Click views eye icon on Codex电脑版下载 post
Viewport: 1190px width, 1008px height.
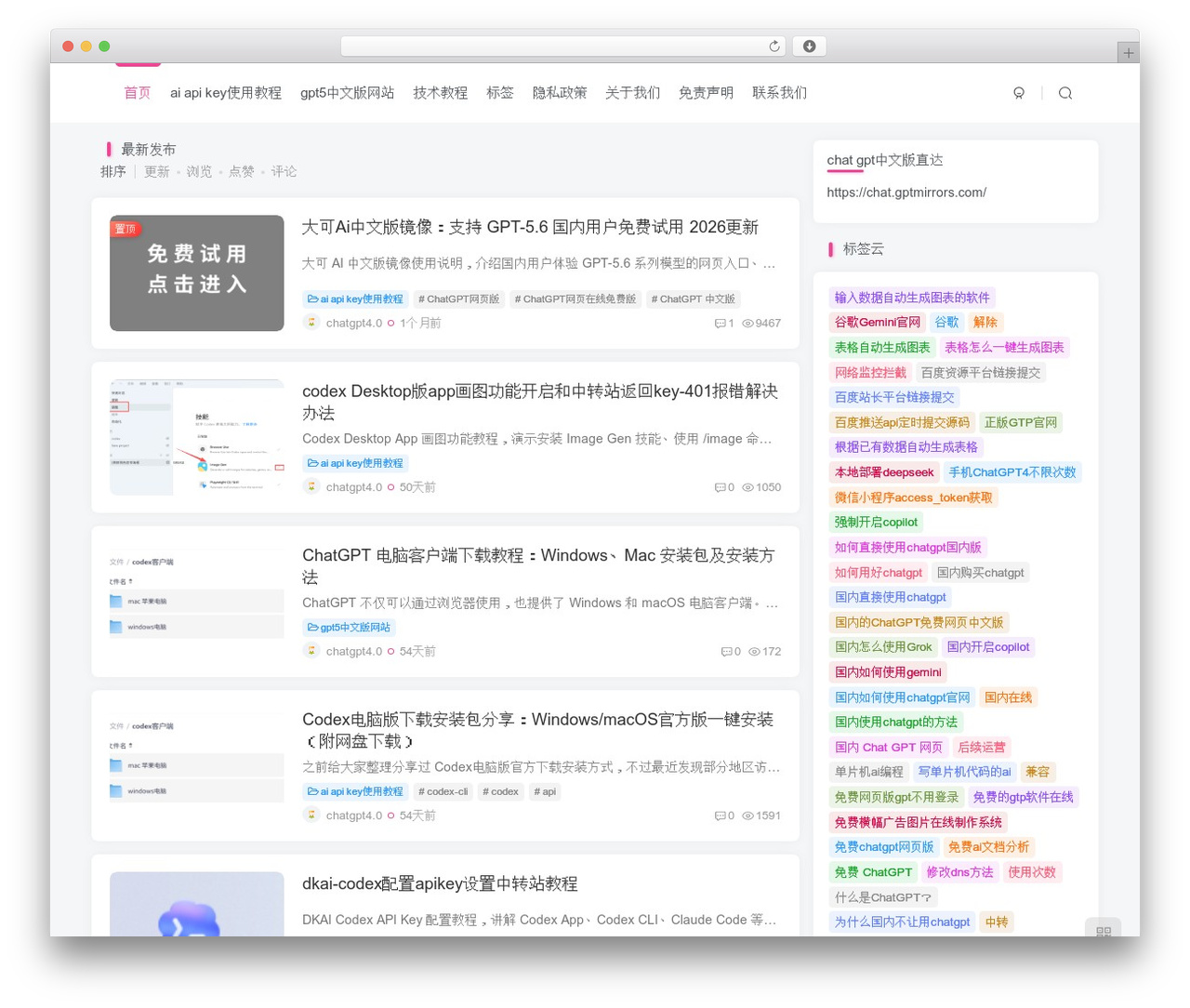click(747, 816)
